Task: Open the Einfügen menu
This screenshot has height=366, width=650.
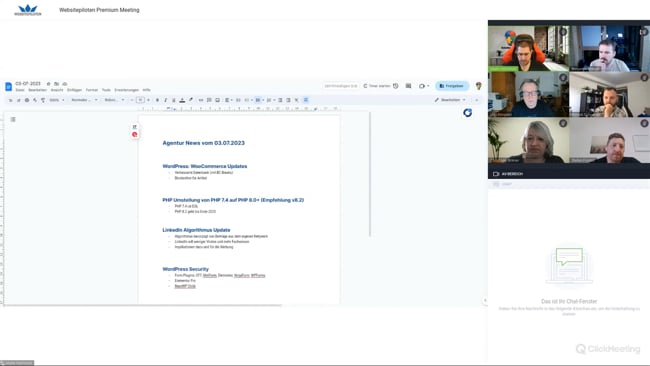Action: tap(74, 90)
